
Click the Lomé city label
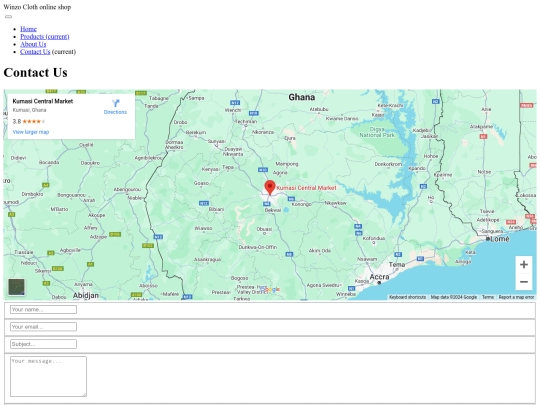[499, 239]
